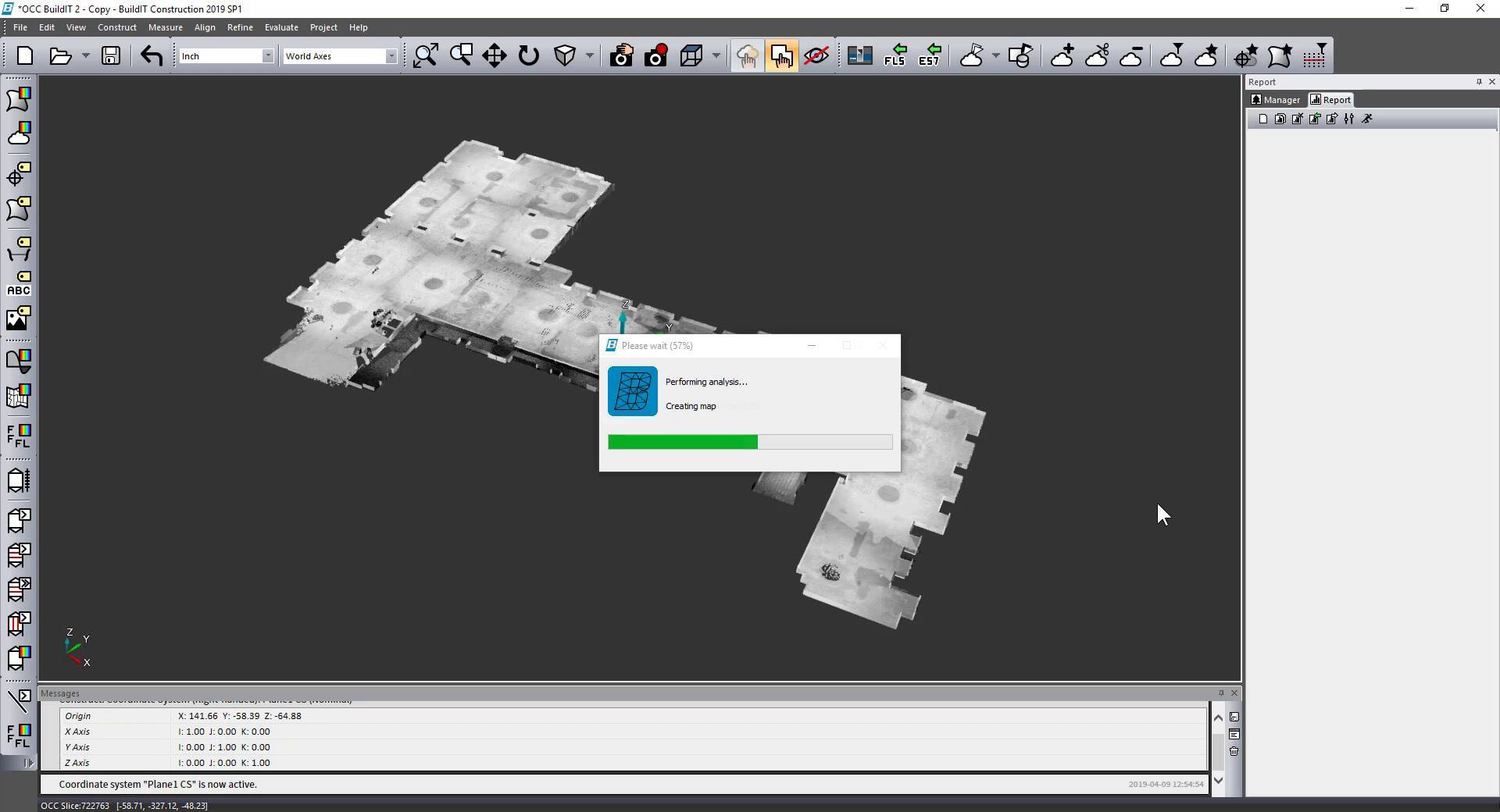Select the Zoom window tool
Image resolution: width=1500 pixels, height=812 pixels.
point(461,55)
